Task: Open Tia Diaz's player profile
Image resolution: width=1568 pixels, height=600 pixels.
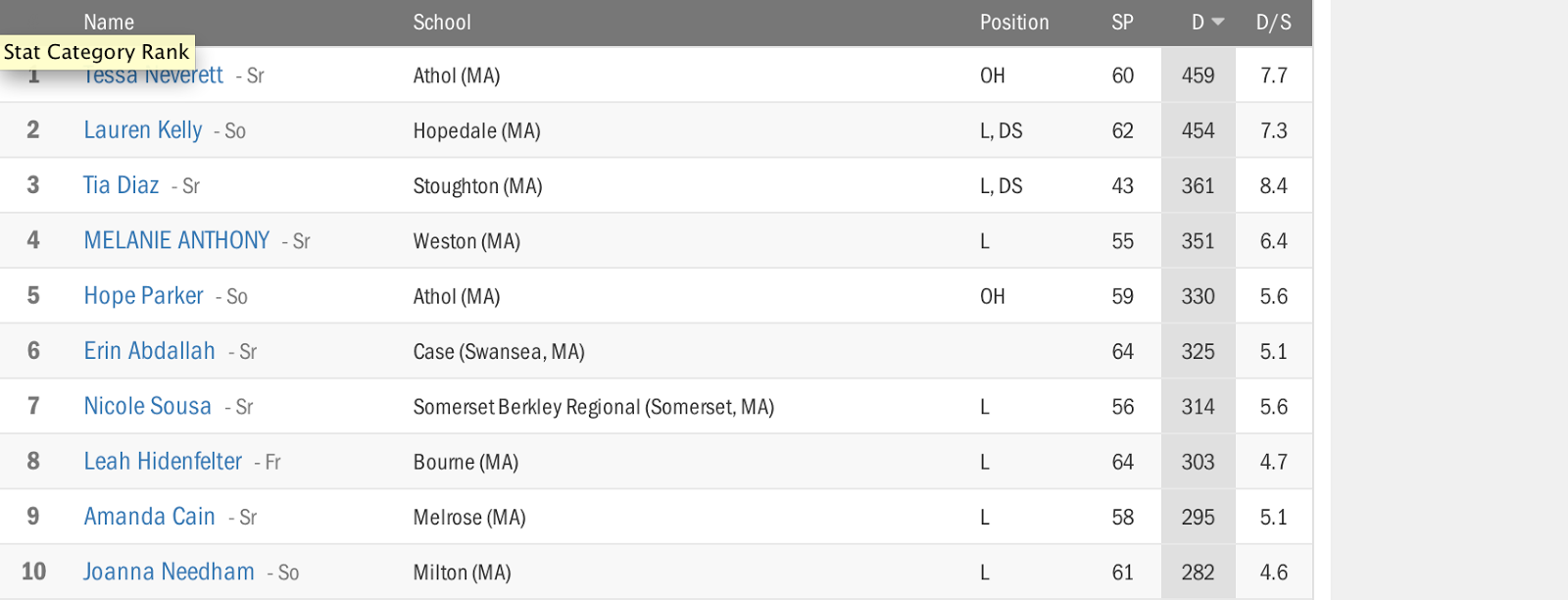Action: [x=122, y=185]
